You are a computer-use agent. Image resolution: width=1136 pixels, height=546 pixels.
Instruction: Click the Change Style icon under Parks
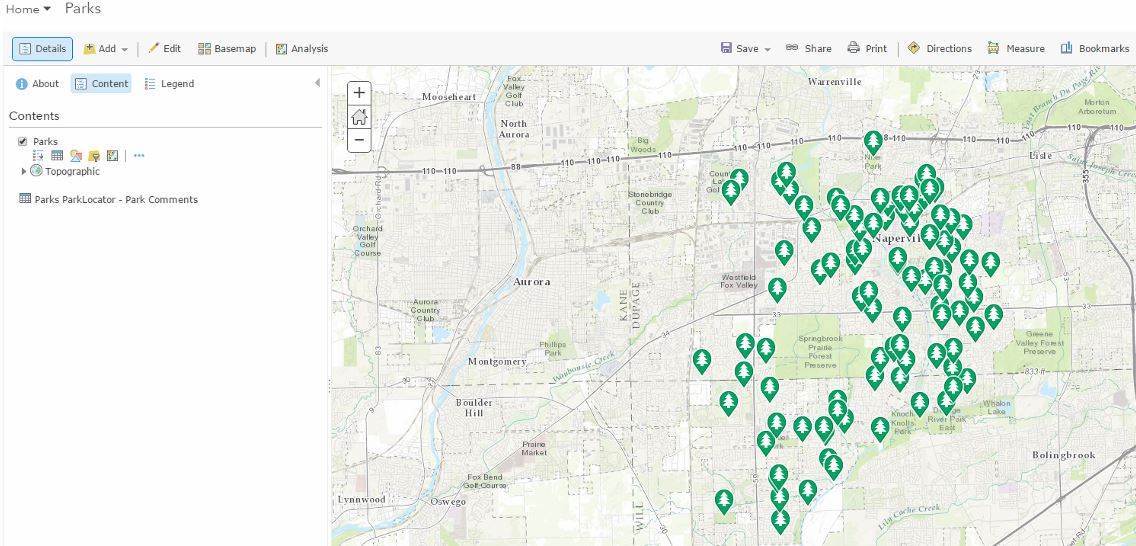(76, 155)
